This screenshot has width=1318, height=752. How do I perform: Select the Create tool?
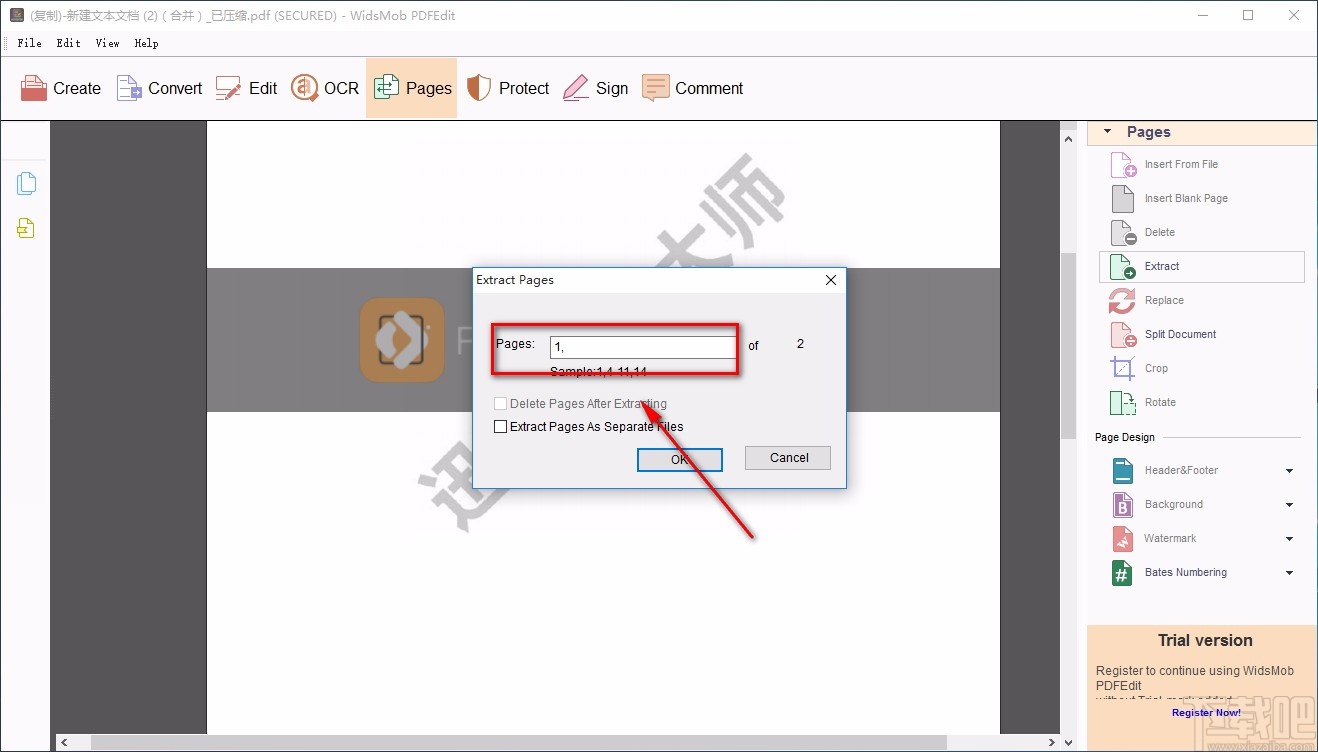point(60,88)
